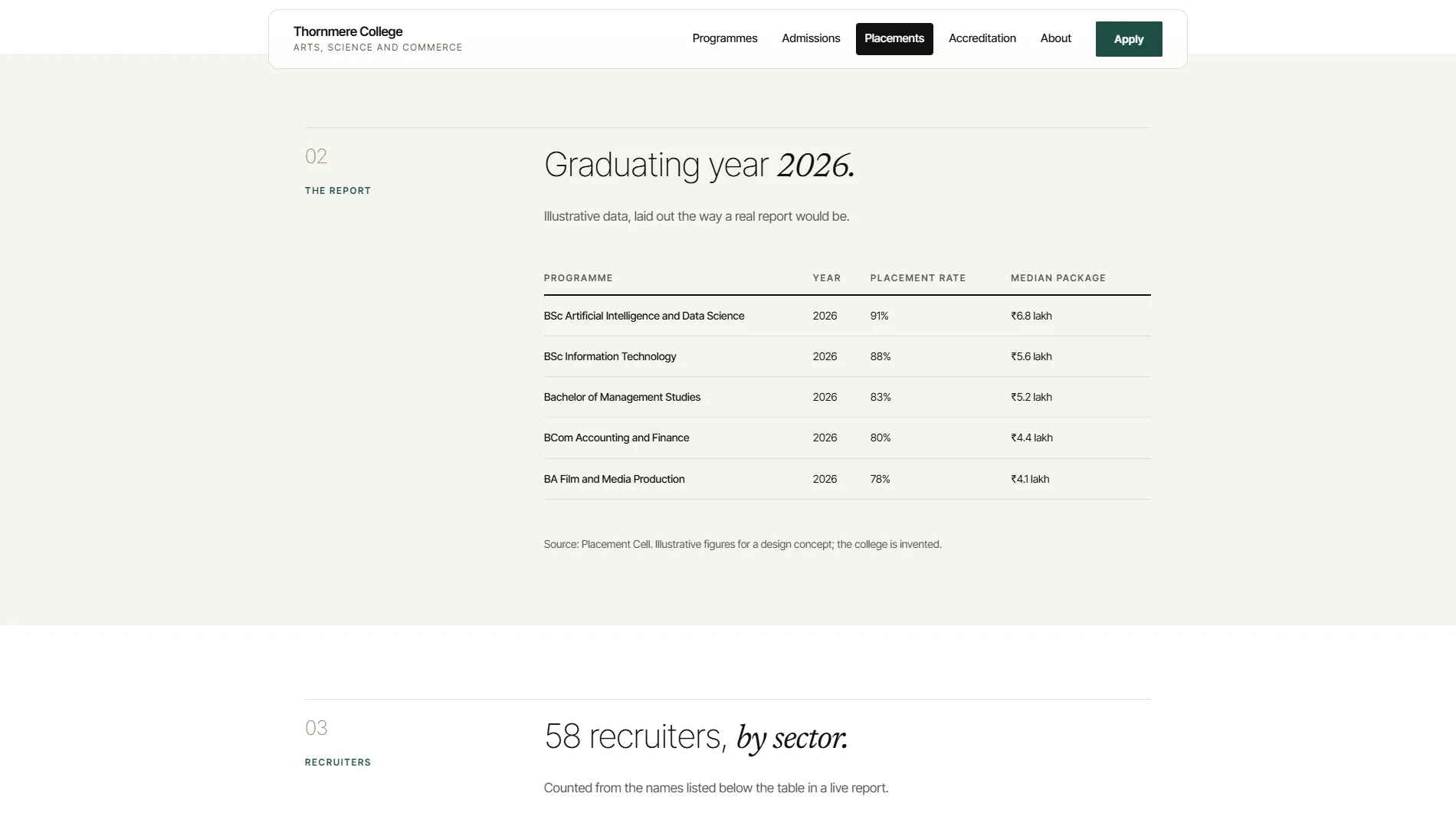This screenshot has height=823, width=1456.
Task: Click the green Apply button
Action: pos(1129,39)
